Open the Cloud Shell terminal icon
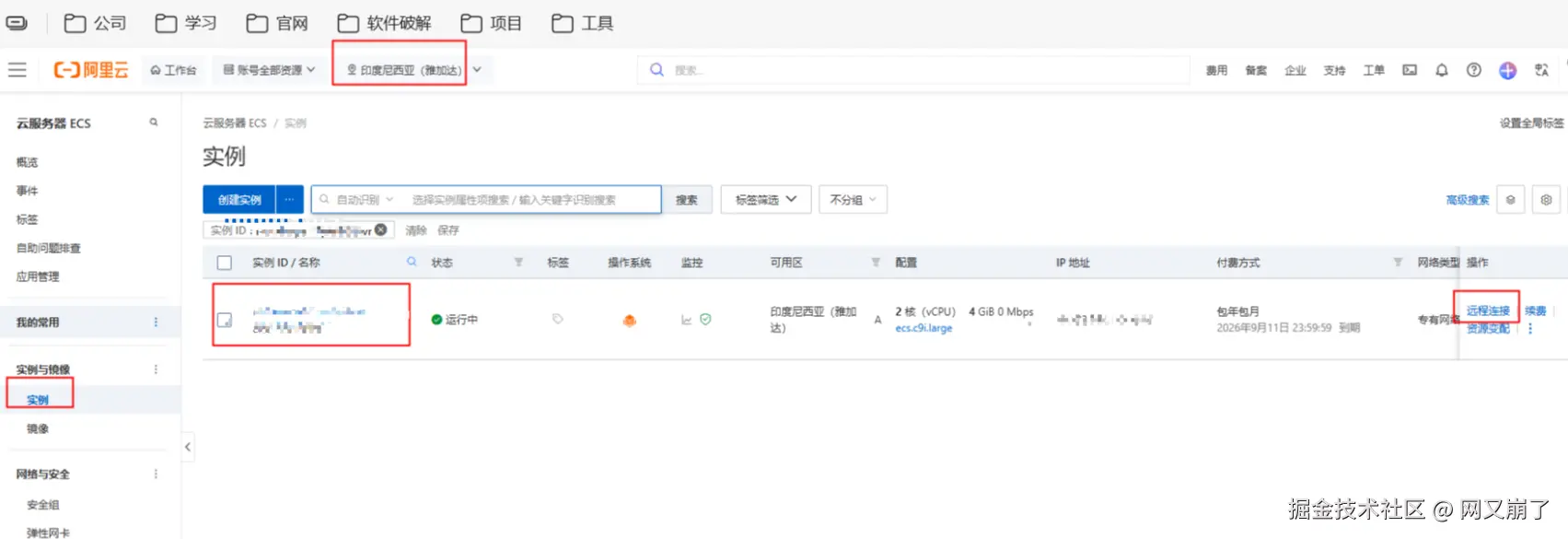 1410,70
